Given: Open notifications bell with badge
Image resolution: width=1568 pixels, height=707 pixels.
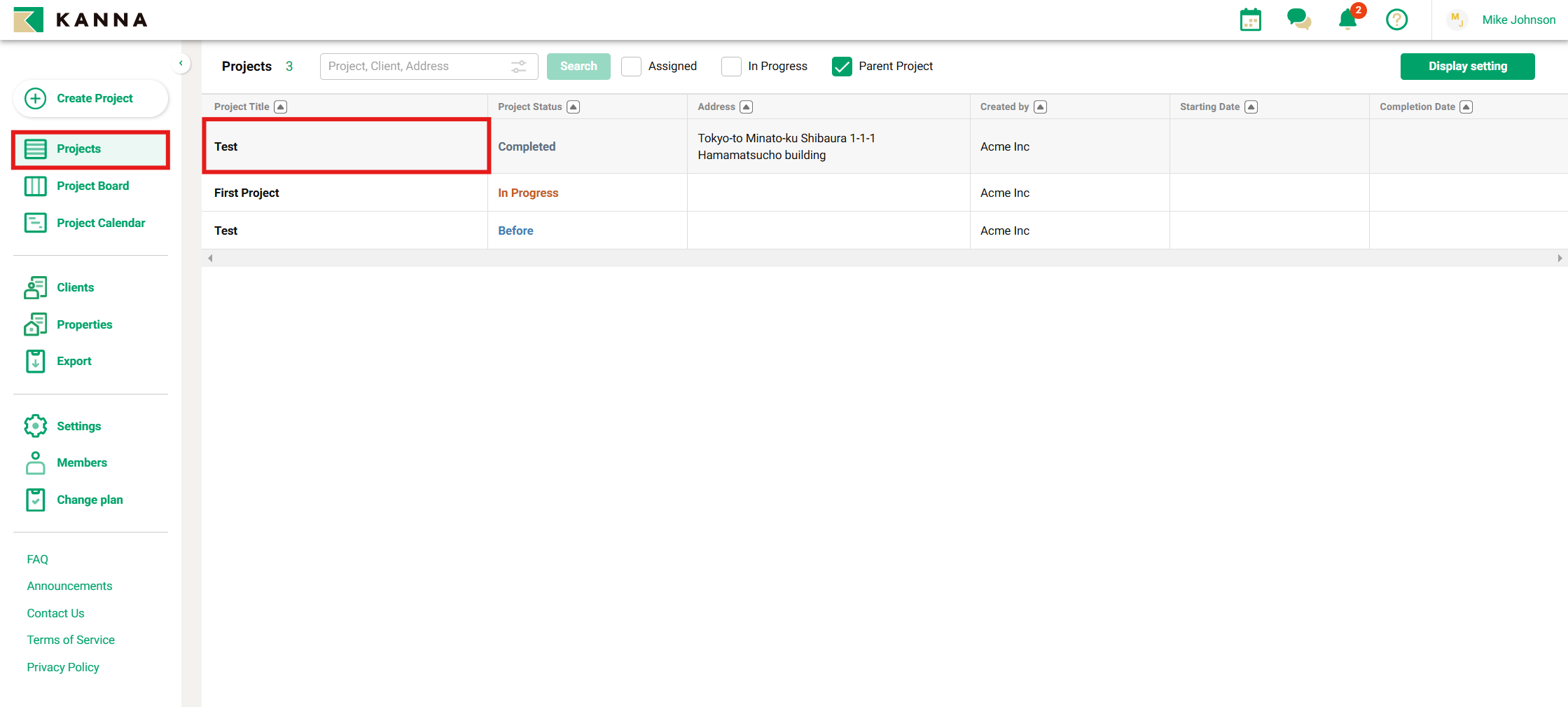Looking at the screenshot, I should coord(1347,20).
